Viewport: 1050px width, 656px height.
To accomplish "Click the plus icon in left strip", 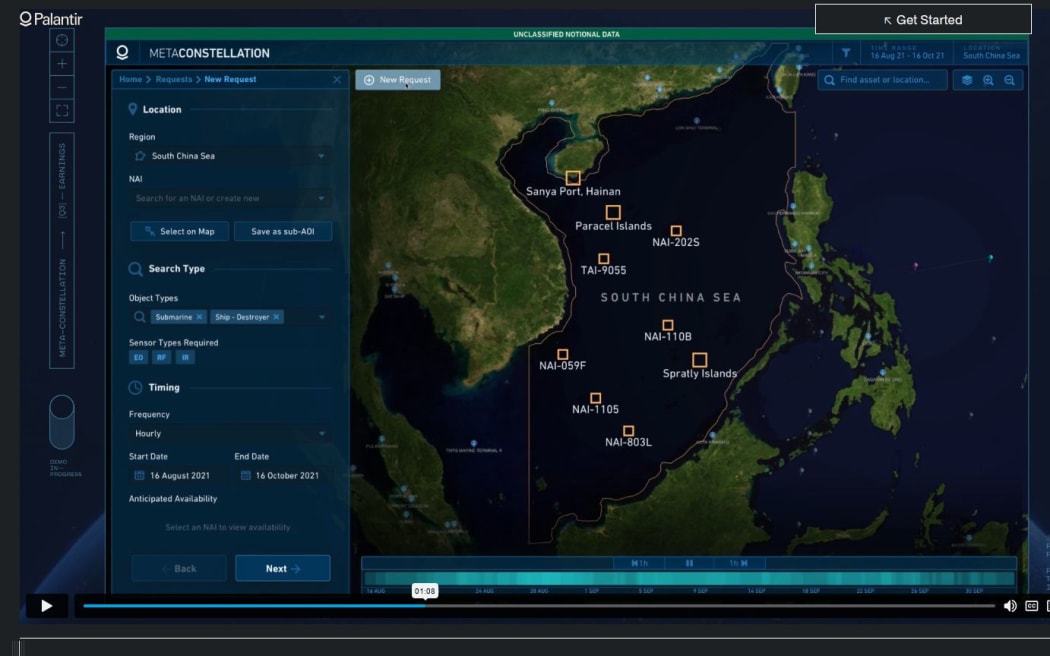I will click(x=62, y=64).
